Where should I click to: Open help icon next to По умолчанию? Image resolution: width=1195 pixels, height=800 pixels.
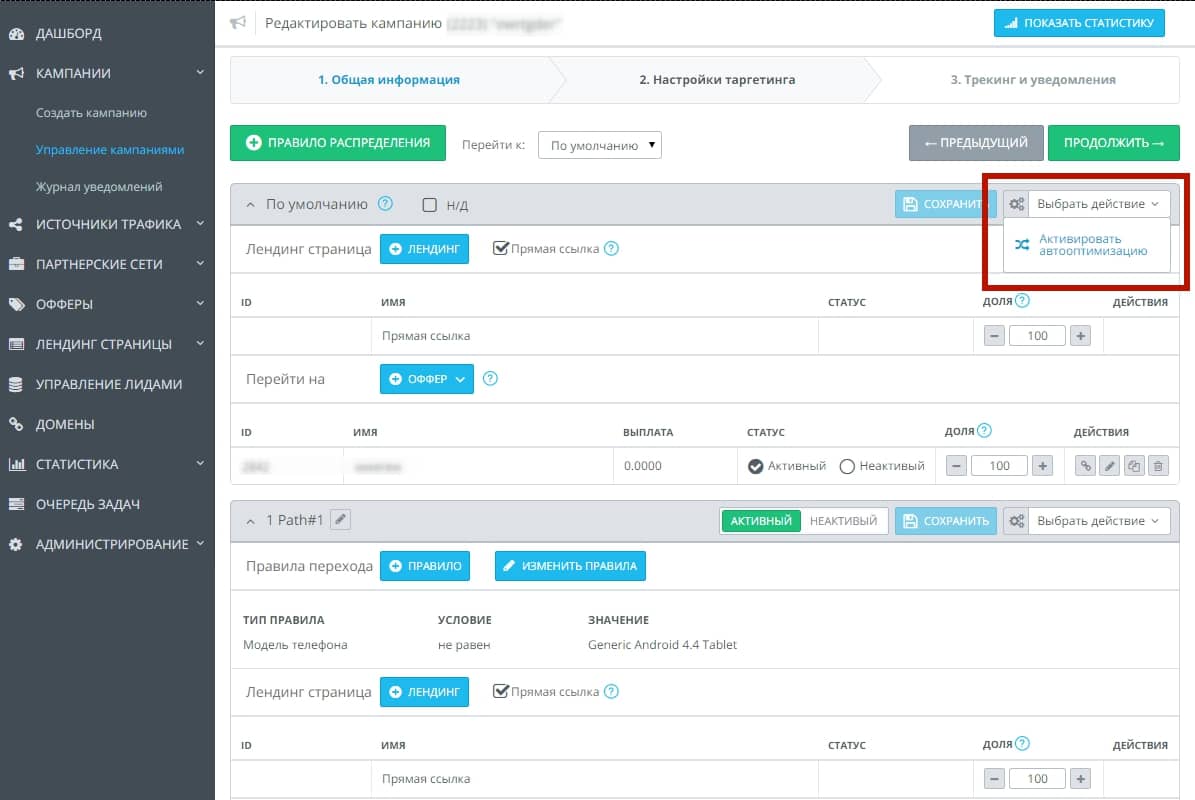click(x=386, y=203)
